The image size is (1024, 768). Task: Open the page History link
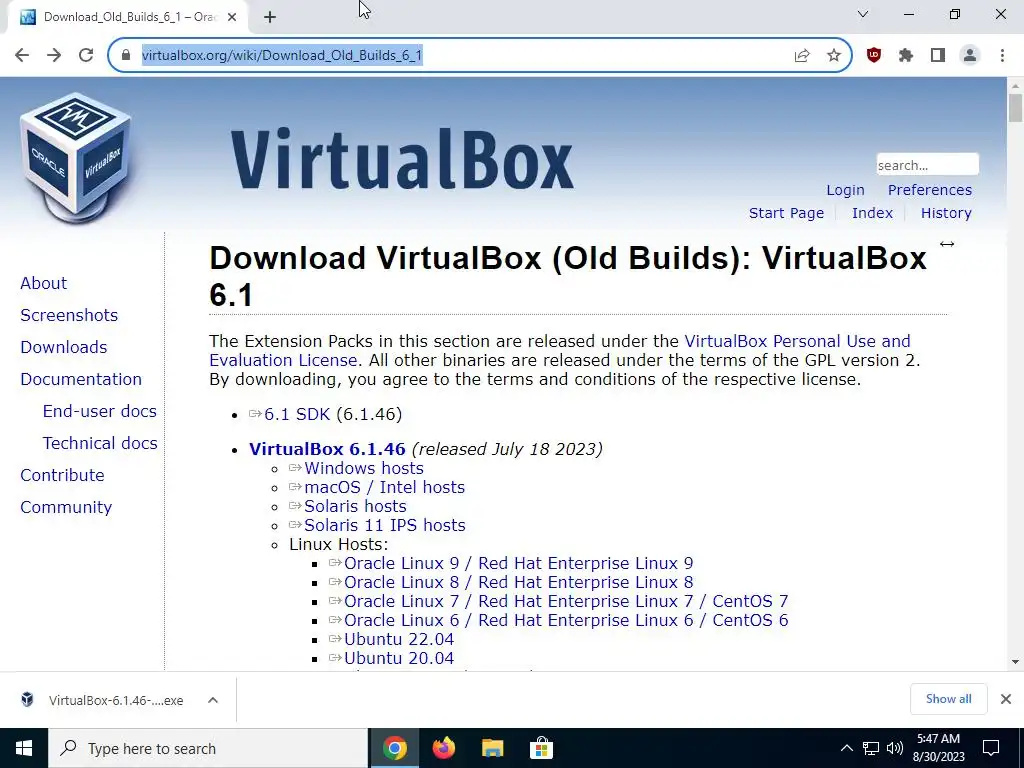tap(946, 213)
